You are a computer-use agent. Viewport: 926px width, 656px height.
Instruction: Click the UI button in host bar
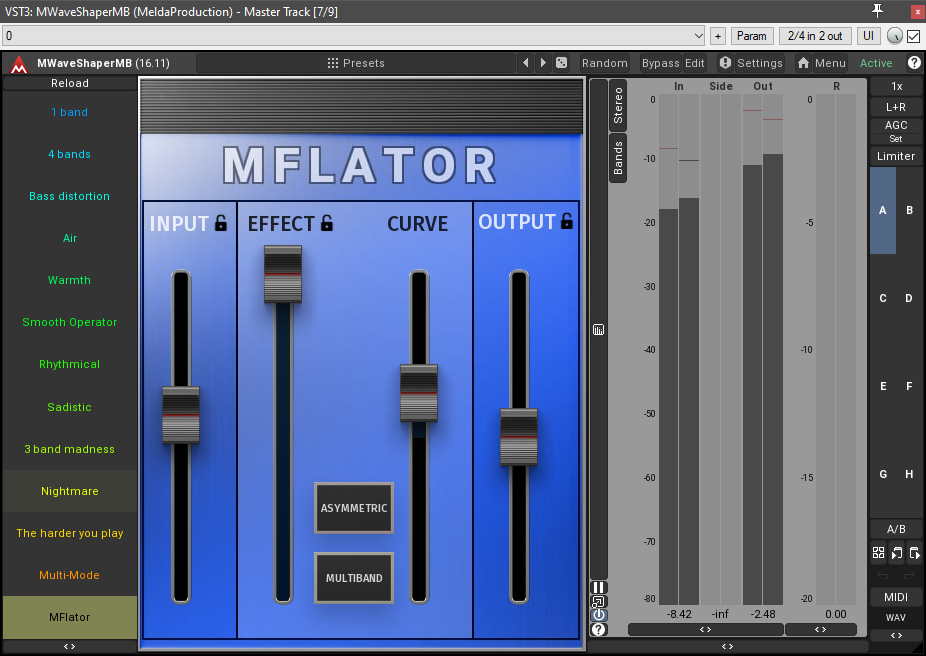[x=869, y=36]
